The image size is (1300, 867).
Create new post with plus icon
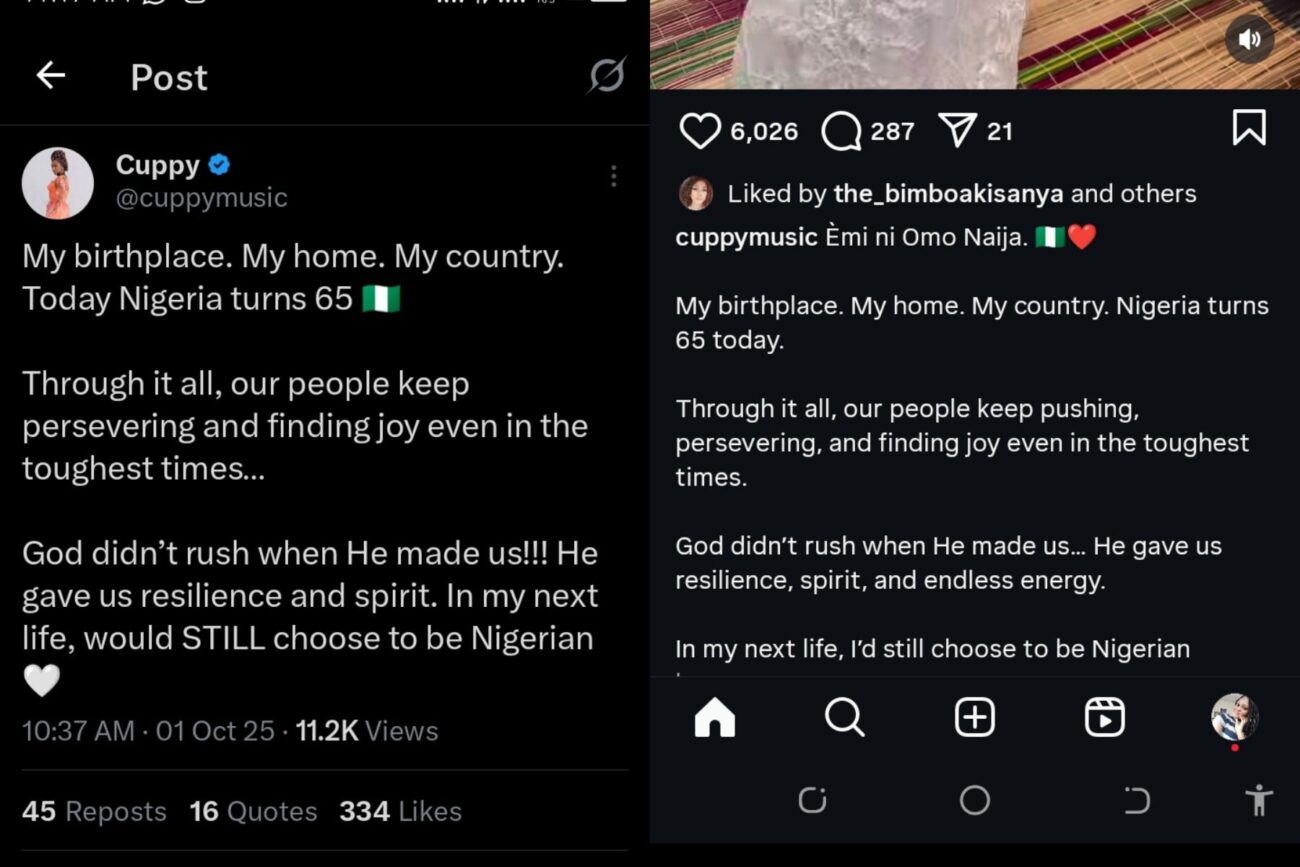(974, 717)
